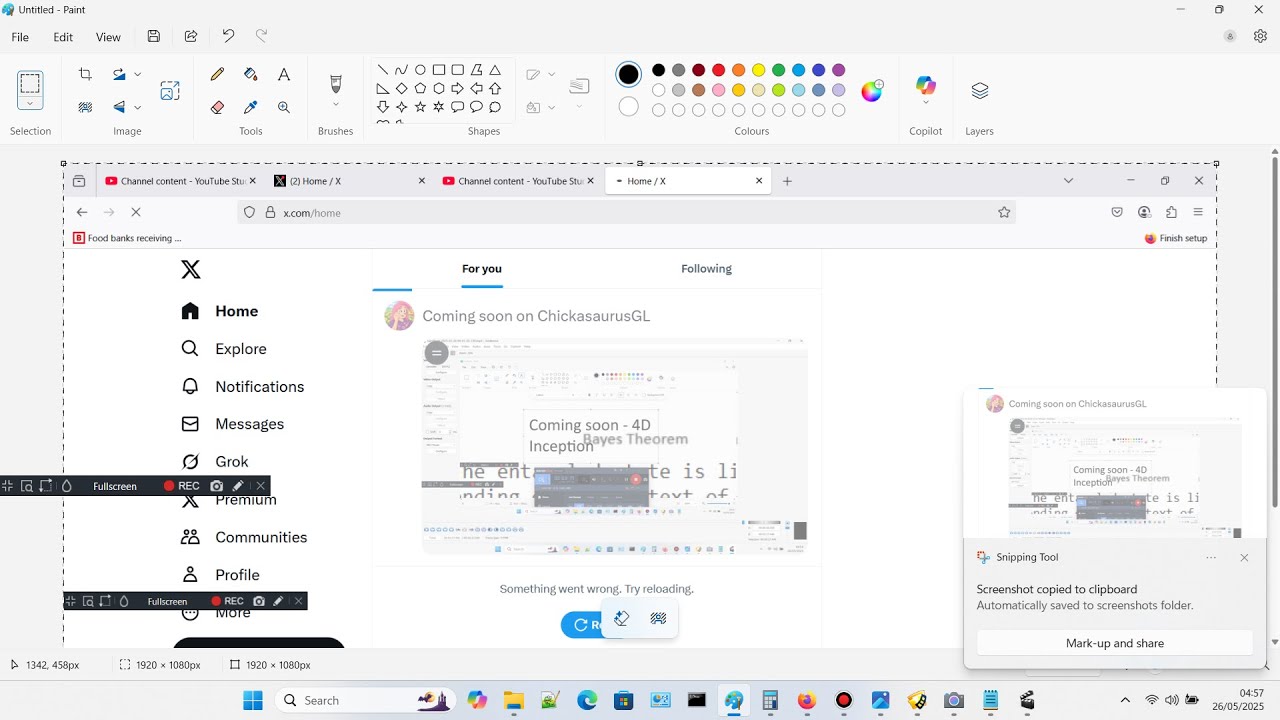
Task: Select the Curve shape
Action: 401,70
